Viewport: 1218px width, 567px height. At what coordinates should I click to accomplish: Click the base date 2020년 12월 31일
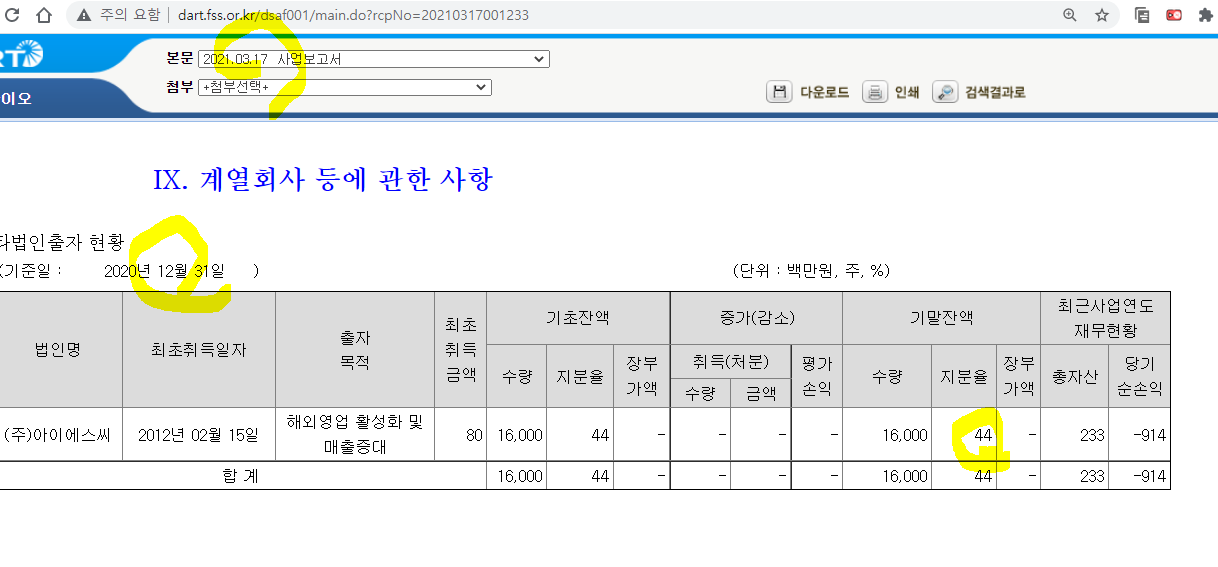[164, 271]
